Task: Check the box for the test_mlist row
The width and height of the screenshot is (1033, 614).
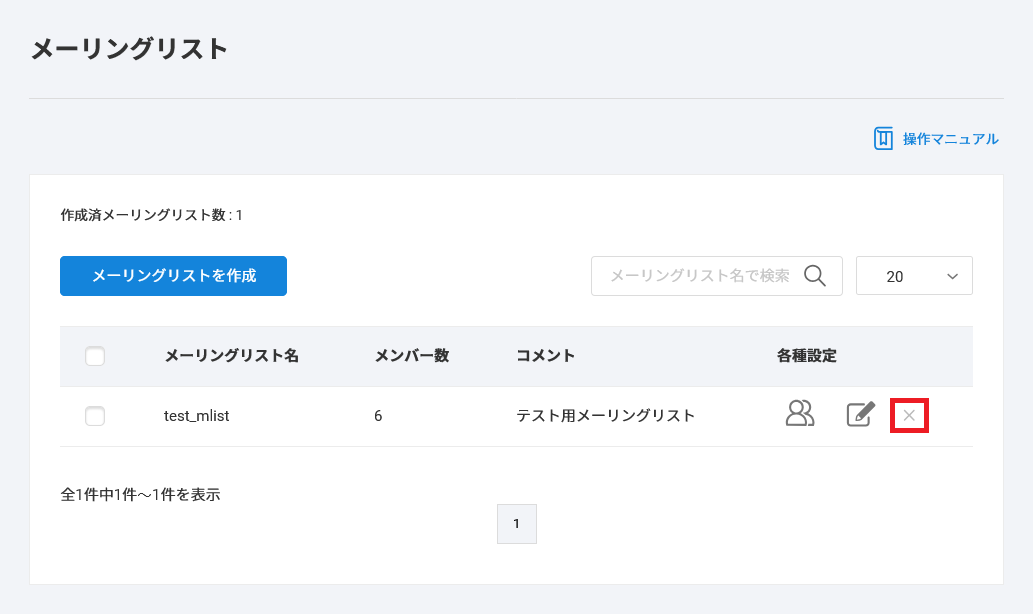Action: 95,416
